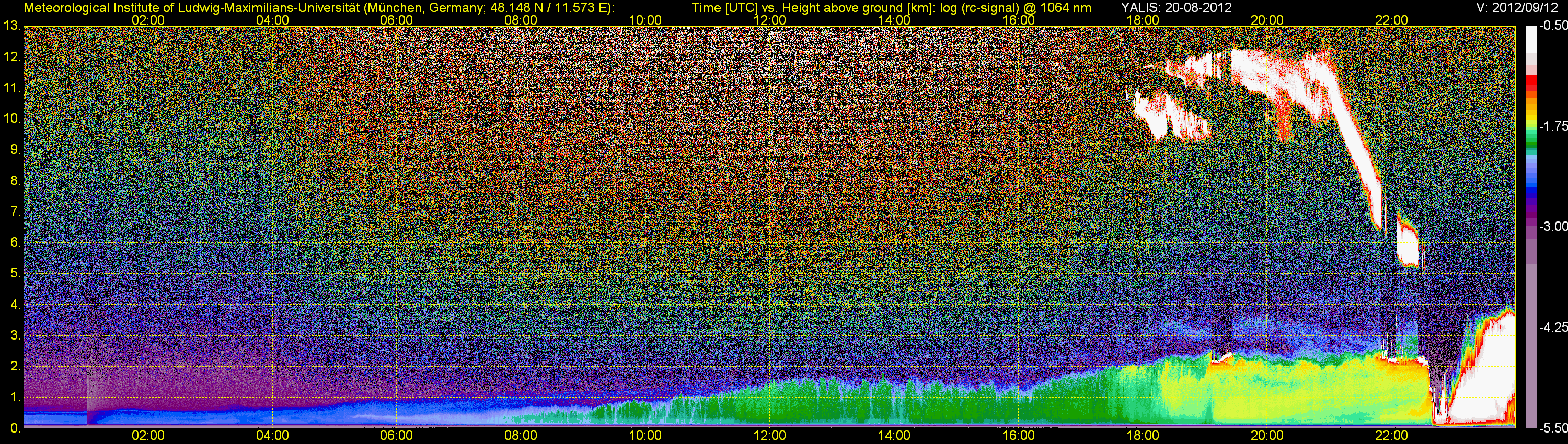1568x444 pixels.
Task: Click height axis label '6.'
Action: [15, 243]
